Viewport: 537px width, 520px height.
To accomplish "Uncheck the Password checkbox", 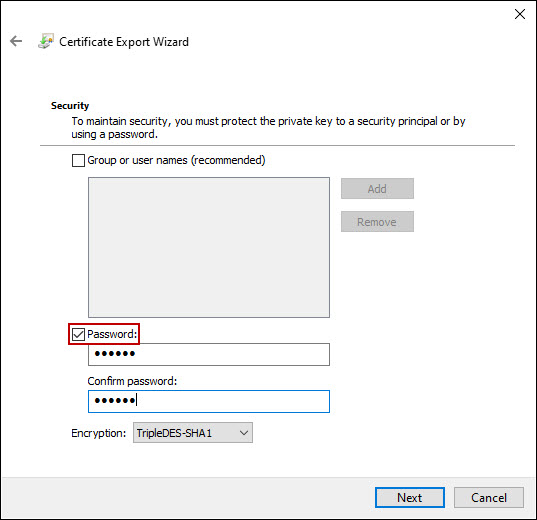I will 78,334.
